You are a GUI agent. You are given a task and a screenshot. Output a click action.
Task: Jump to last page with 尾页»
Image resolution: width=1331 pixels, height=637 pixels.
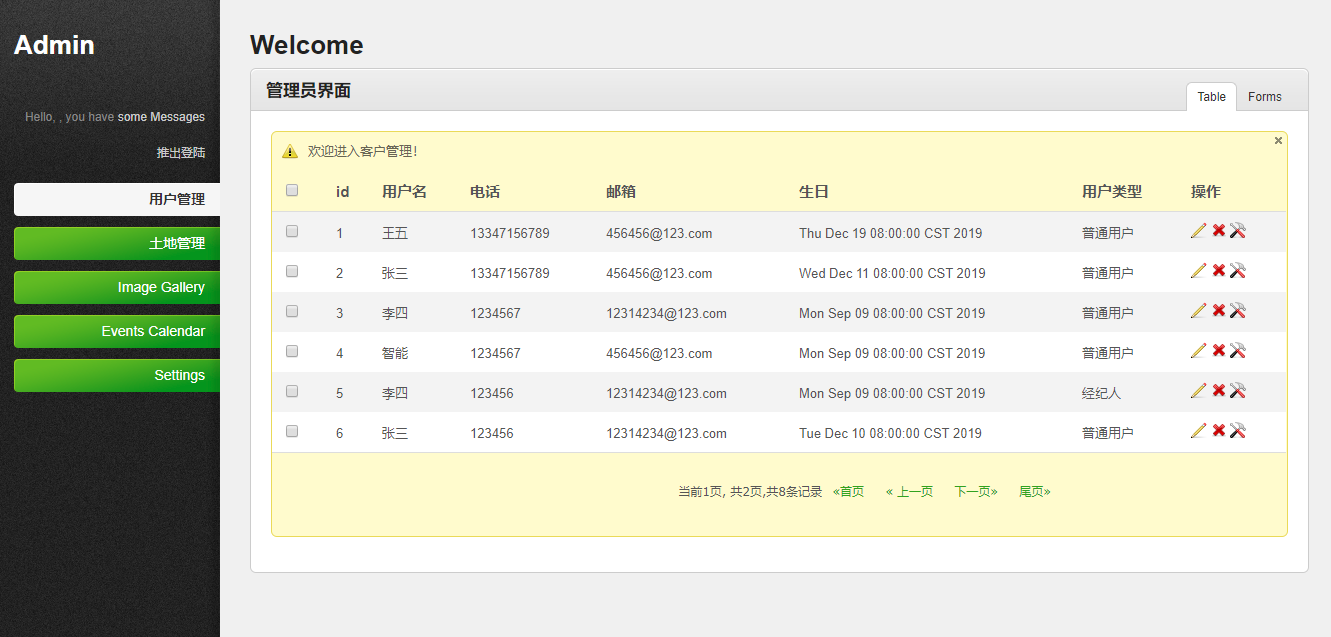point(1034,492)
